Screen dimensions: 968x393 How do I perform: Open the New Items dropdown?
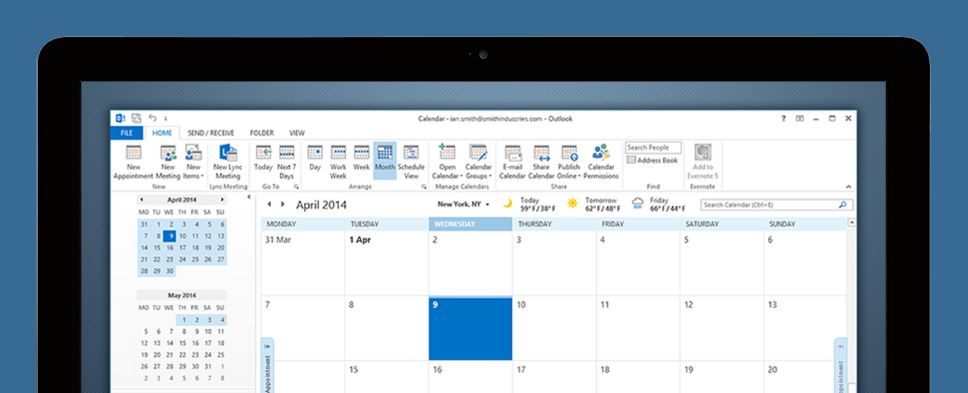point(193,162)
